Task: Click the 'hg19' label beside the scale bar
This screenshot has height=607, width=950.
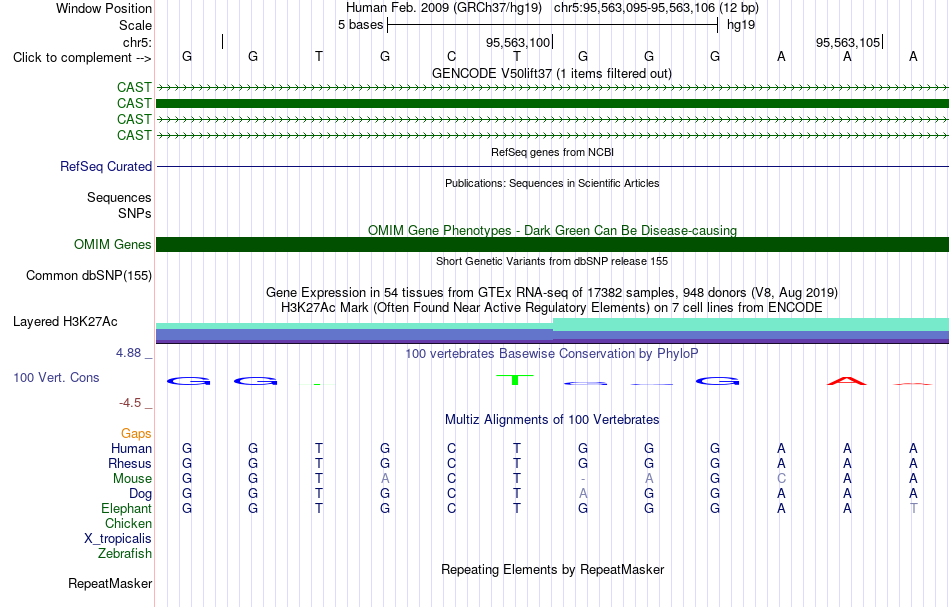Action: pos(741,25)
